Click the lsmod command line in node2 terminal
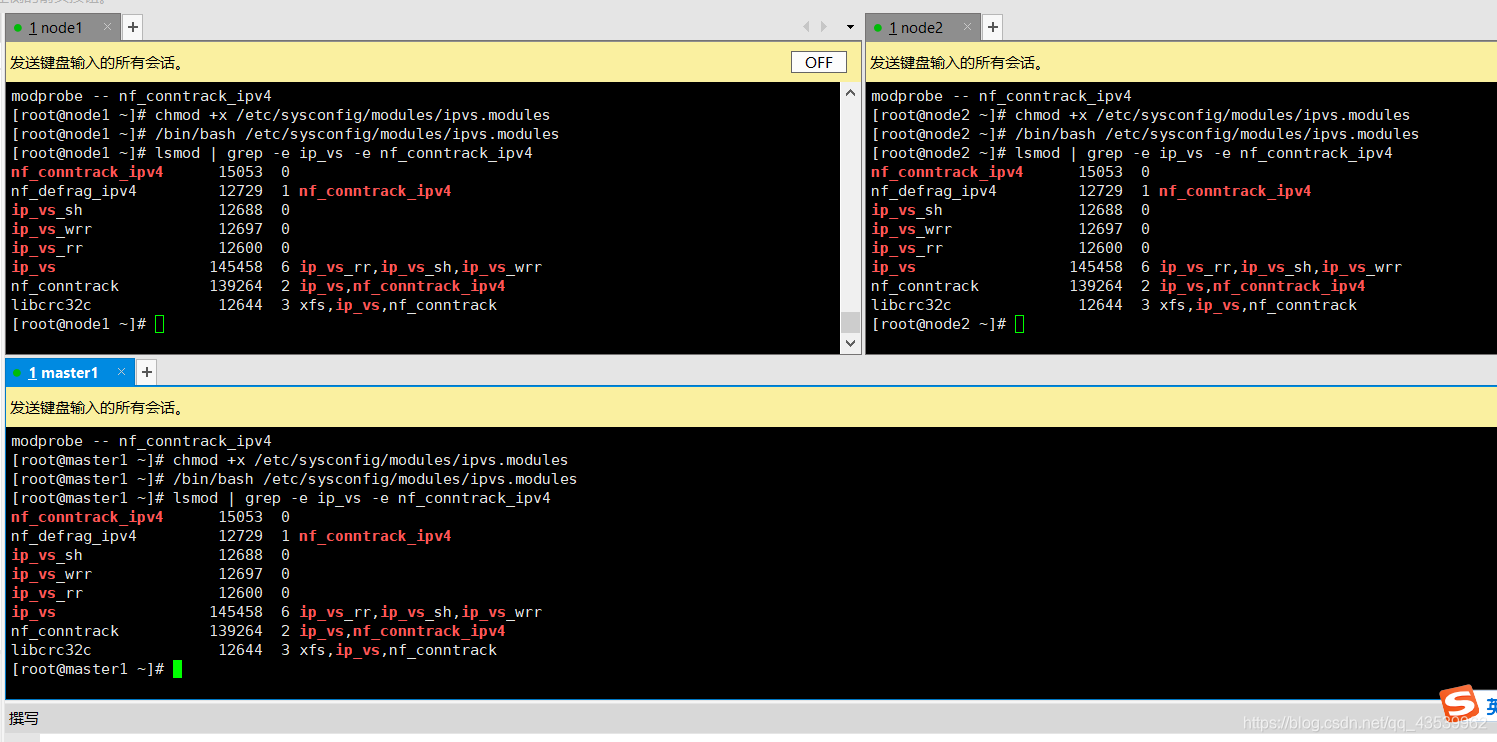 [x=1132, y=153]
